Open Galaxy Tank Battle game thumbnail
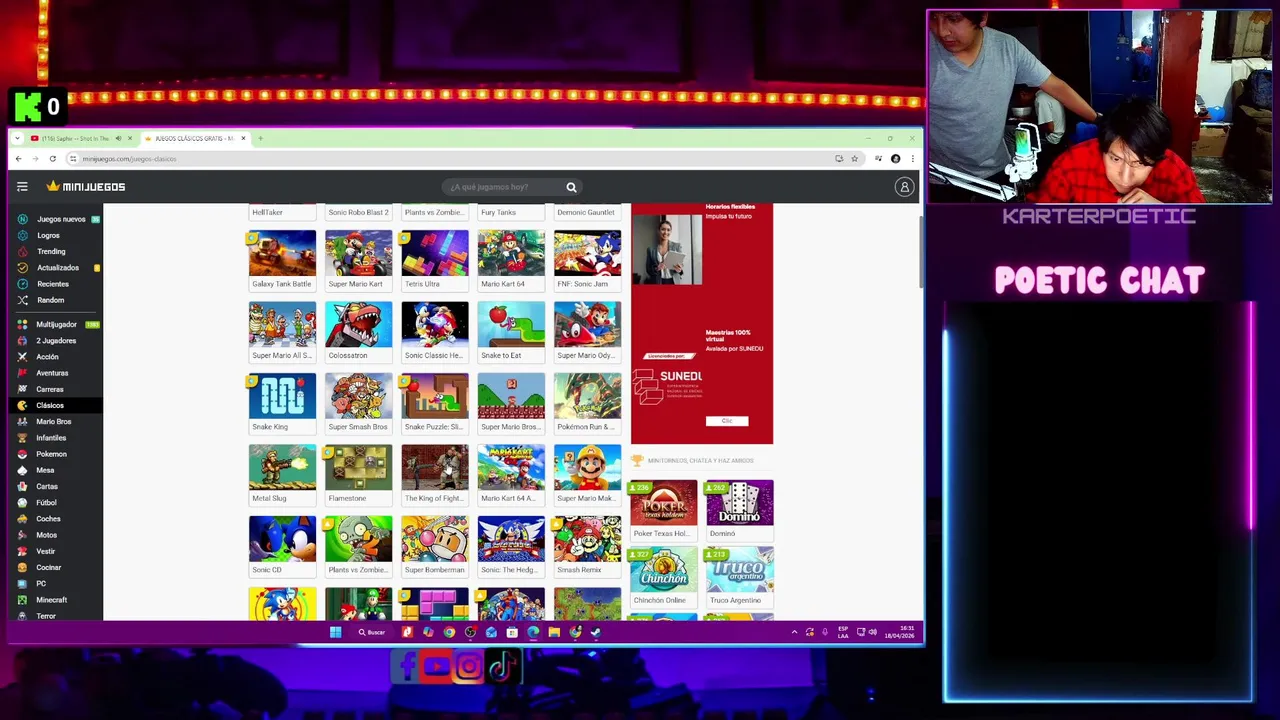 click(282, 253)
